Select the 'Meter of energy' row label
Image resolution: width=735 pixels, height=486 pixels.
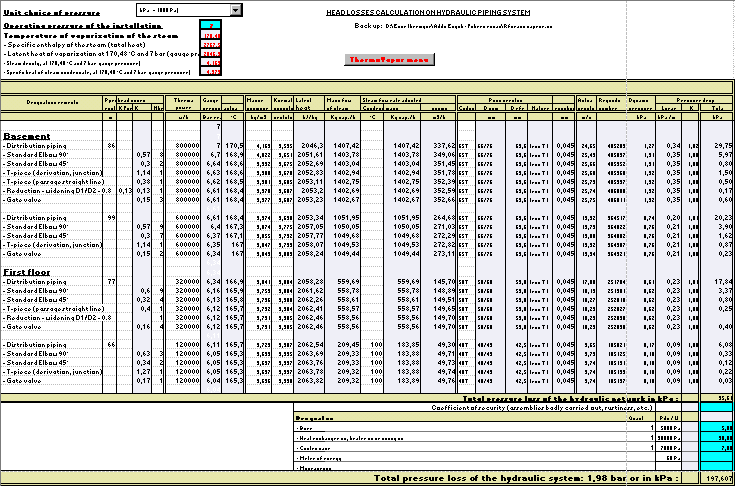[x=319, y=458]
